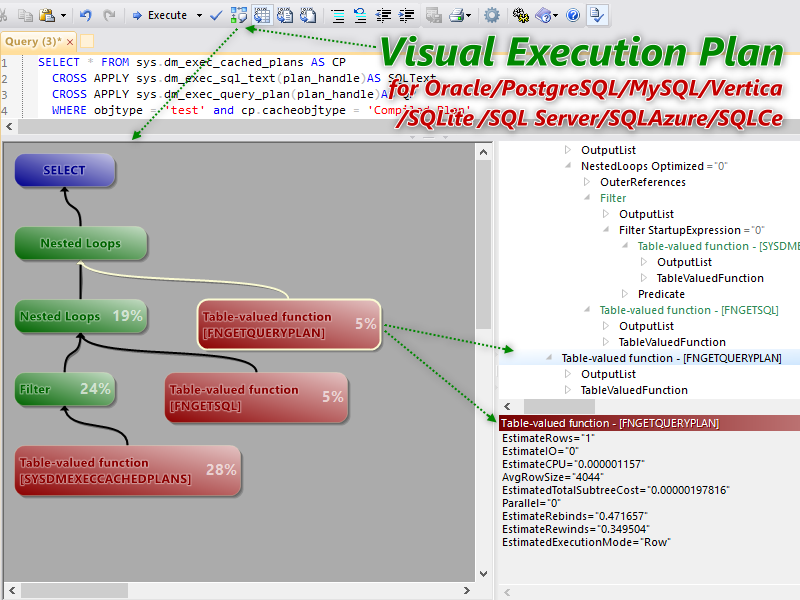The image size is (800, 600).
Task: Click the Redo arrow icon
Action: (109, 15)
